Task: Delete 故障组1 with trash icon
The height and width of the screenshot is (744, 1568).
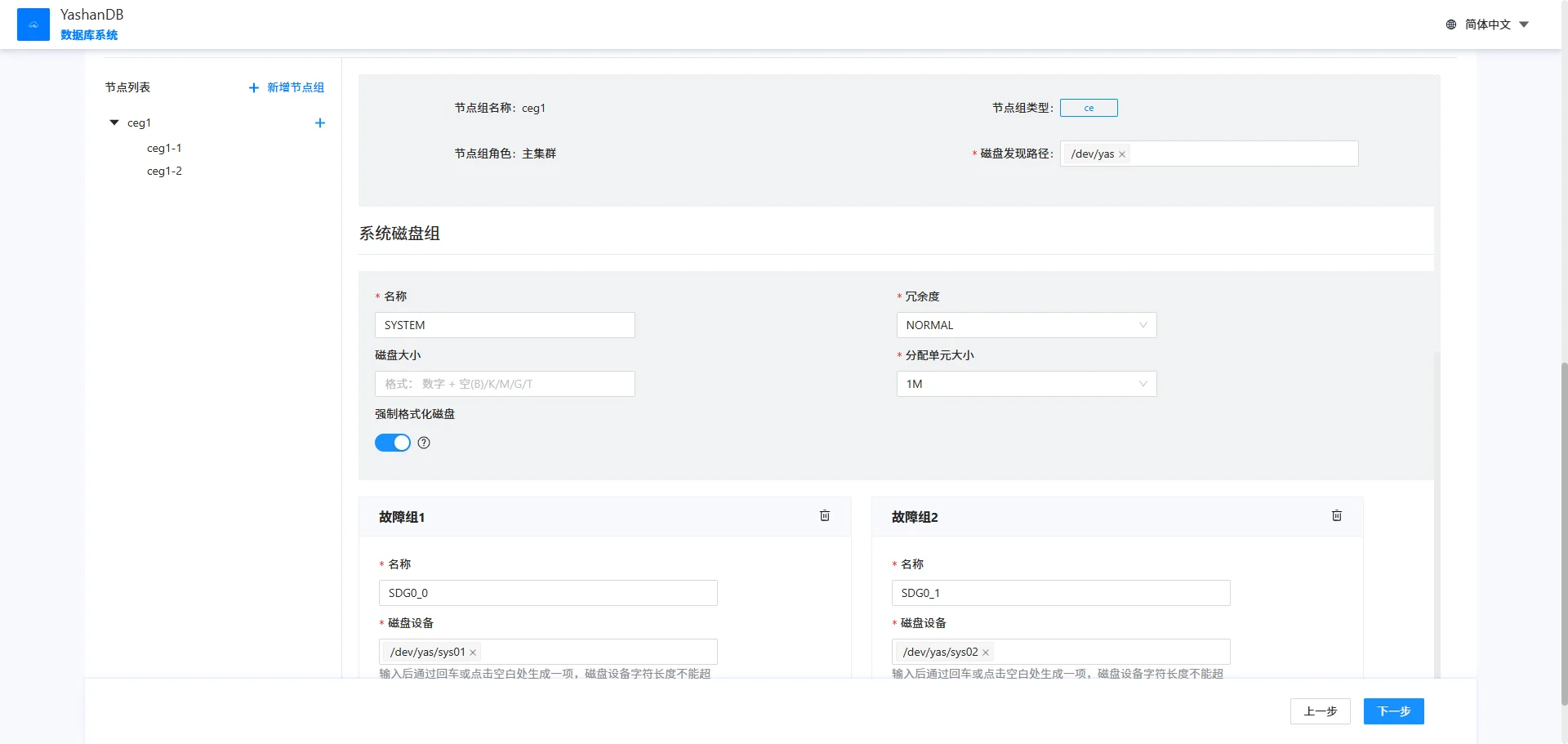Action: coord(825,516)
